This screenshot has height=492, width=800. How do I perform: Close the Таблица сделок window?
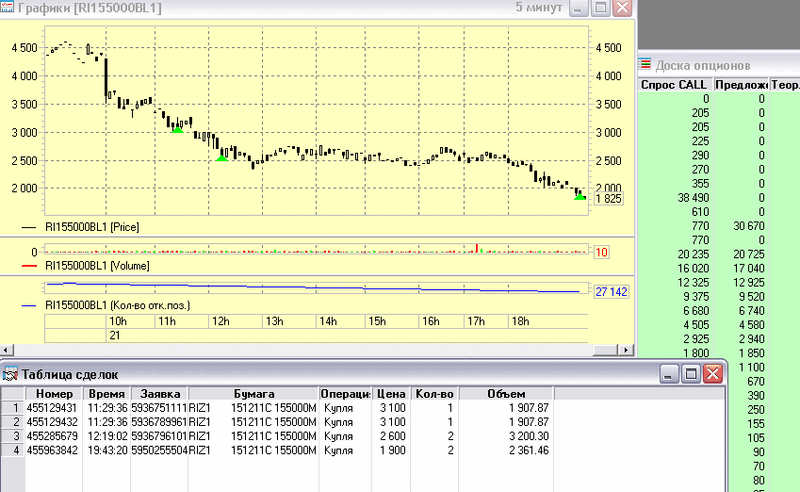(x=711, y=373)
